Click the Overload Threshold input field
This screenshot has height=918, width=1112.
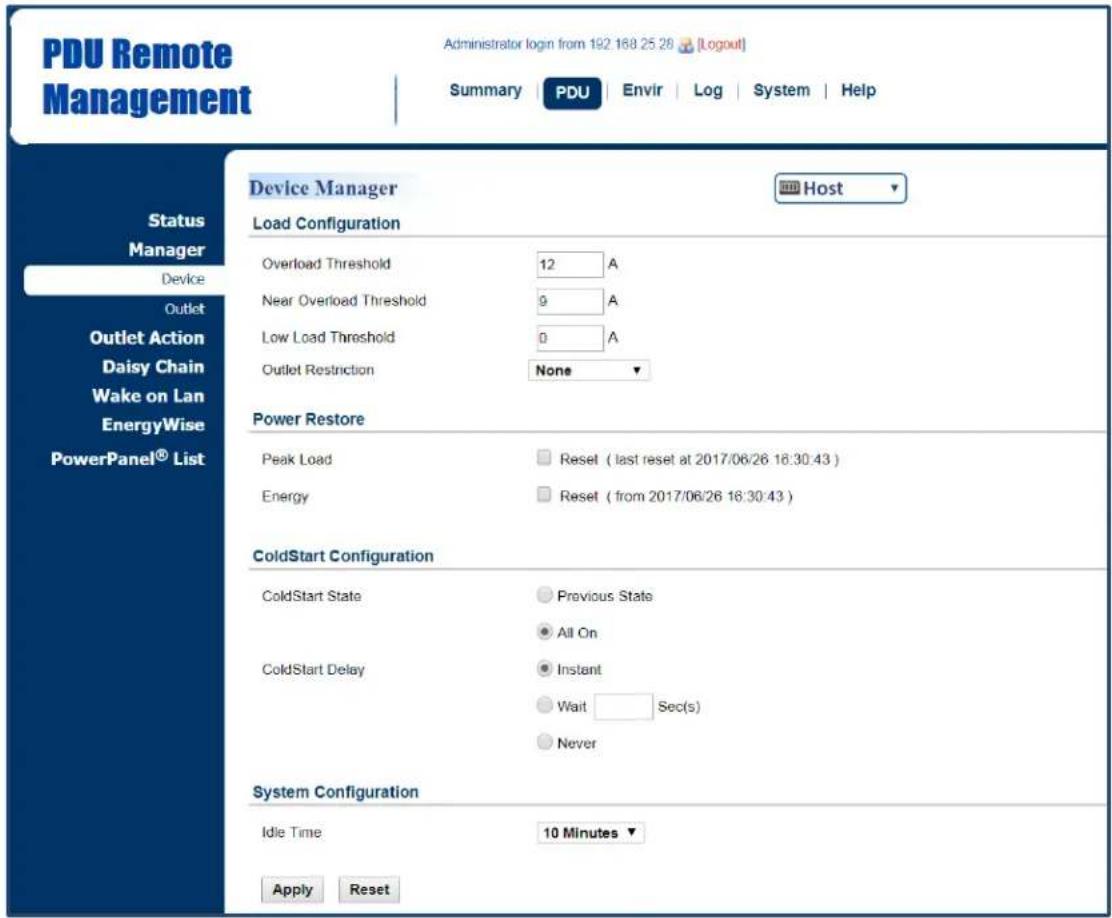(x=569, y=265)
